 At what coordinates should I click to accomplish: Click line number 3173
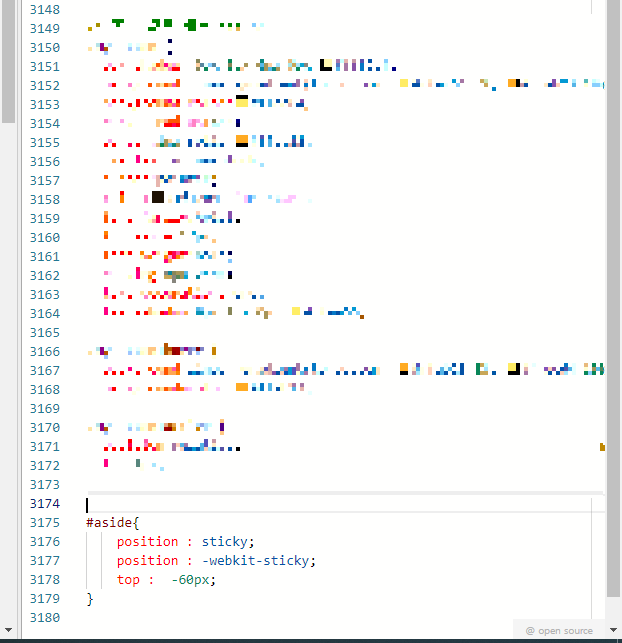click(45, 485)
